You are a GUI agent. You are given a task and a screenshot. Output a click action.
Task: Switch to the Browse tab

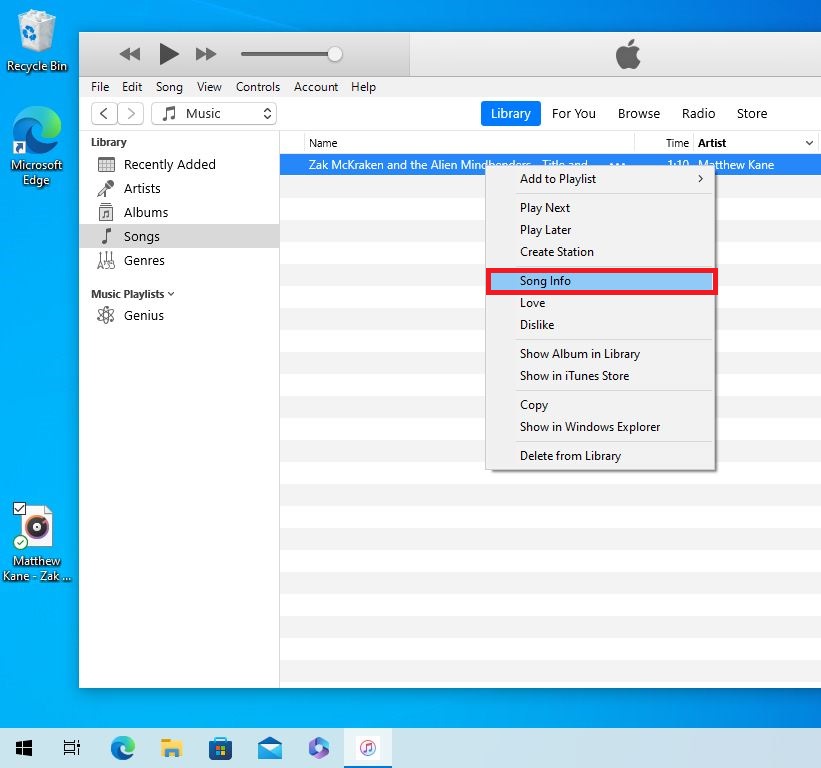(639, 114)
